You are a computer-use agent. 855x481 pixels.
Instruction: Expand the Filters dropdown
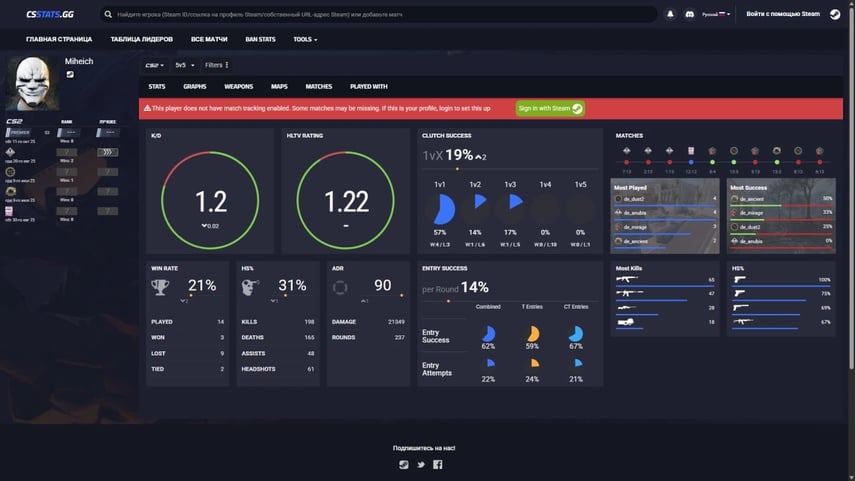click(x=215, y=65)
